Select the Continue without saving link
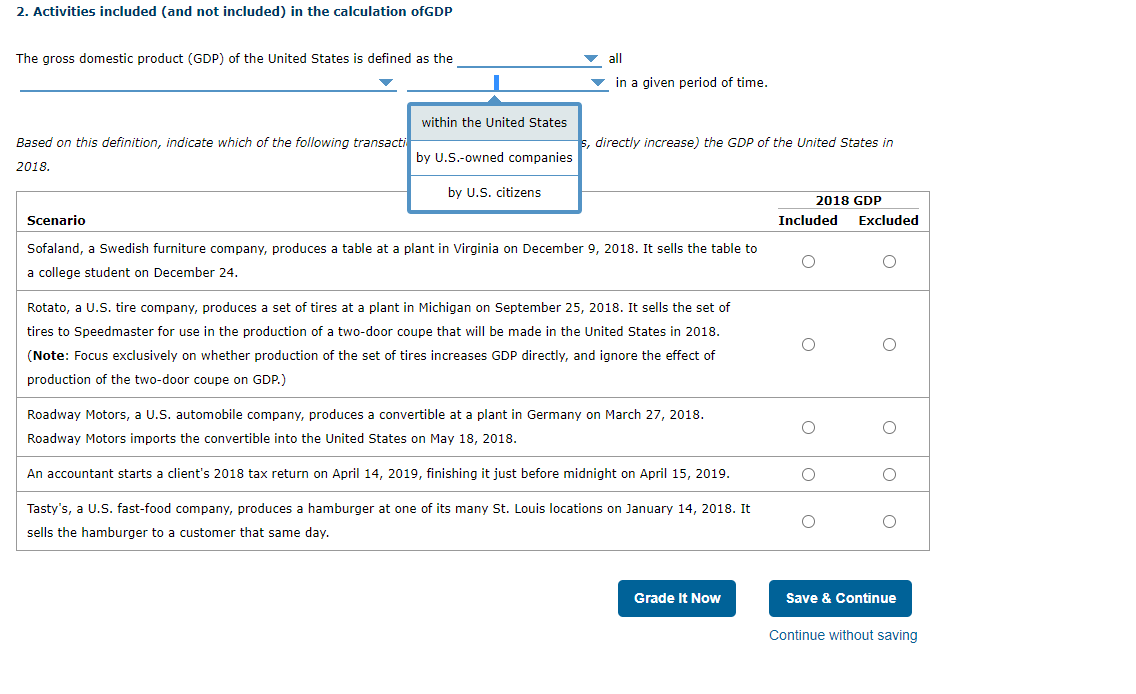The width and height of the screenshot is (1136, 694). (842, 635)
